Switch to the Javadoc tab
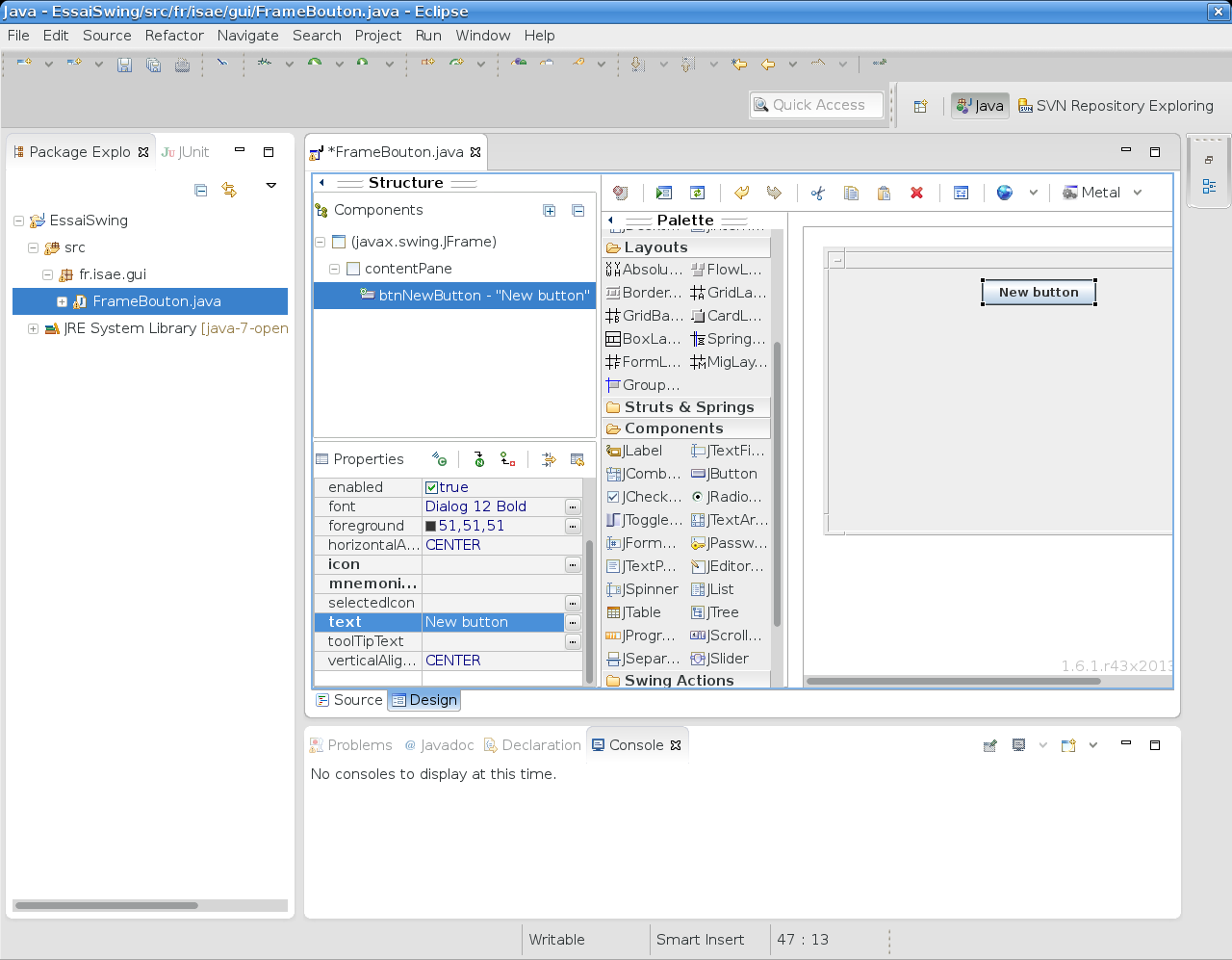This screenshot has height=960, width=1232. [439, 745]
